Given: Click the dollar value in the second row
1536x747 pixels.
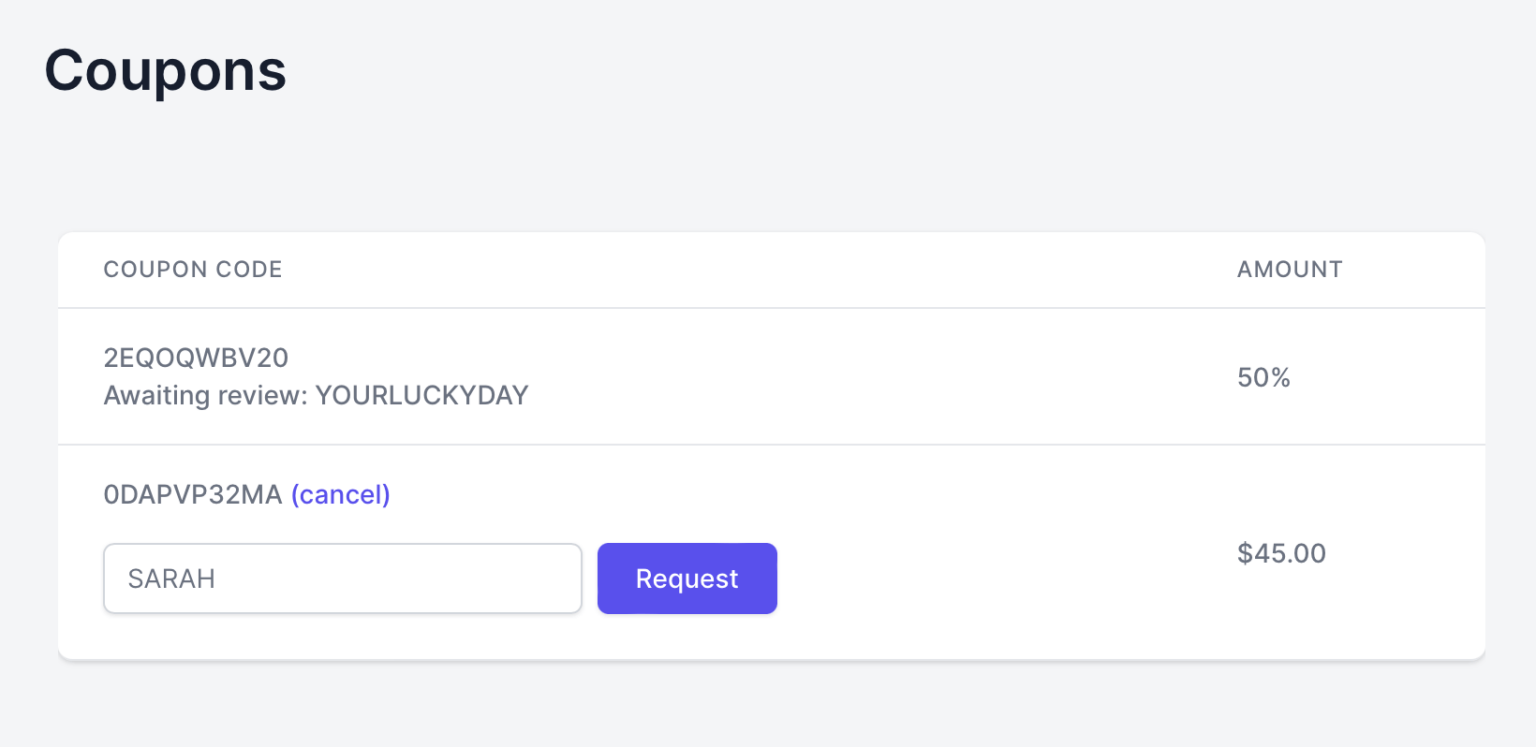Looking at the screenshot, I should pos(1281,553).
